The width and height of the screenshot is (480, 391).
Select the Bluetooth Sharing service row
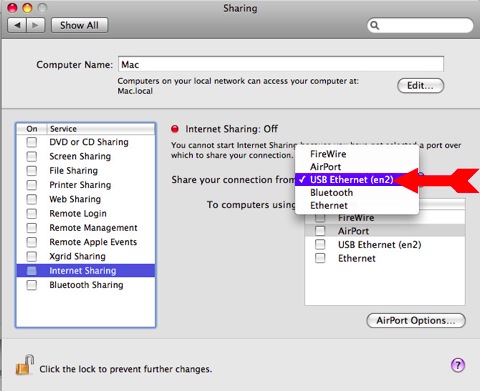[x=86, y=285]
